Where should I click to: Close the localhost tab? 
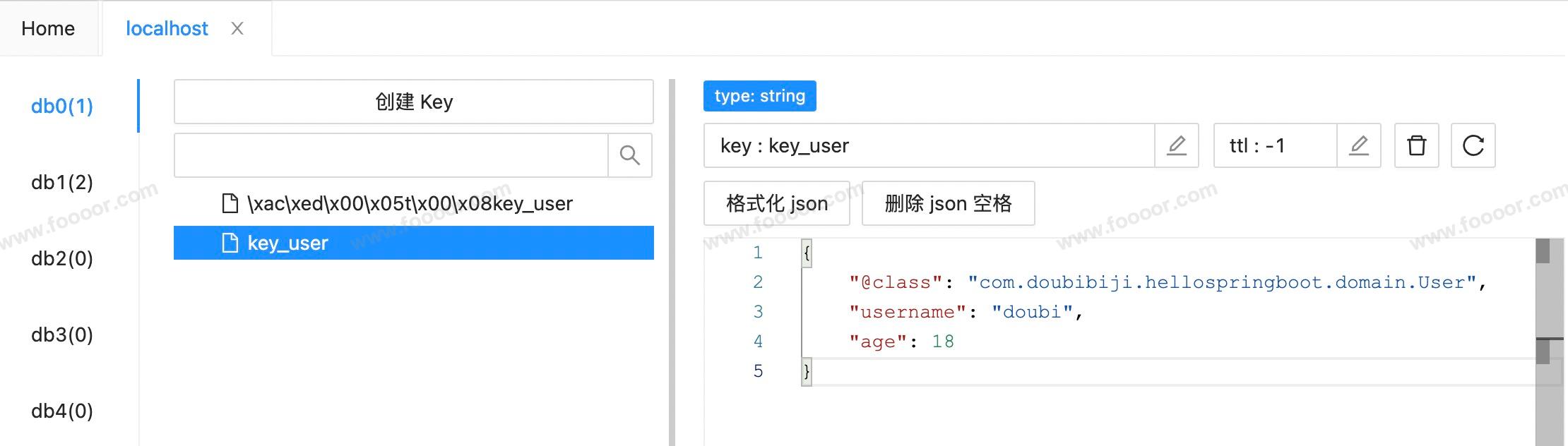click(237, 28)
